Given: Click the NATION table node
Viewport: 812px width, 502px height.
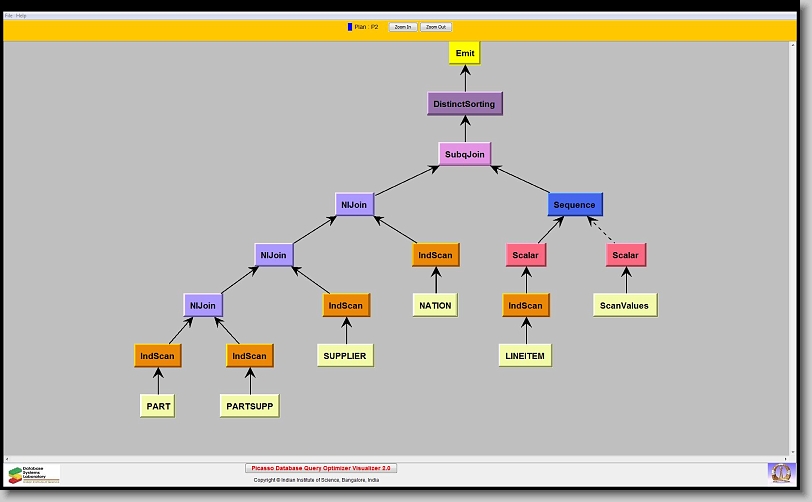Looking at the screenshot, I should click(x=435, y=305).
